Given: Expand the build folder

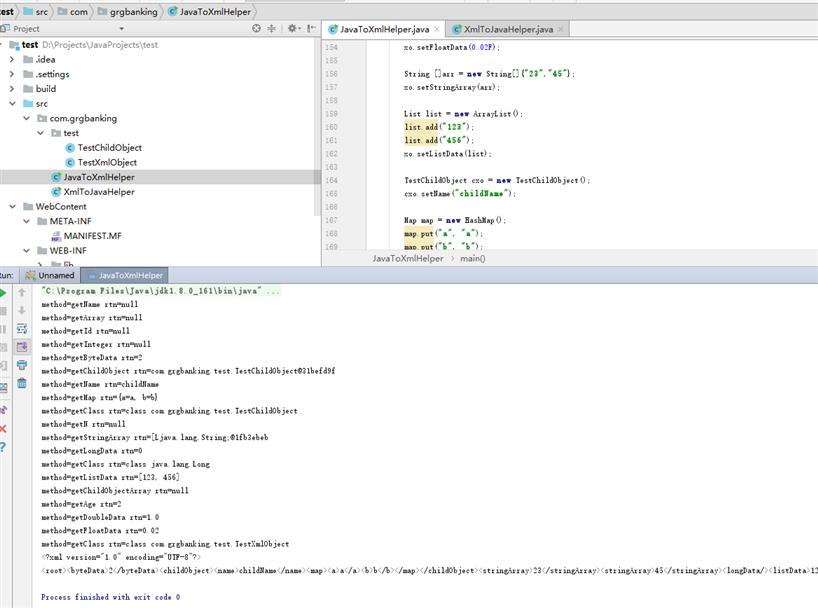Looking at the screenshot, I should 12,89.
